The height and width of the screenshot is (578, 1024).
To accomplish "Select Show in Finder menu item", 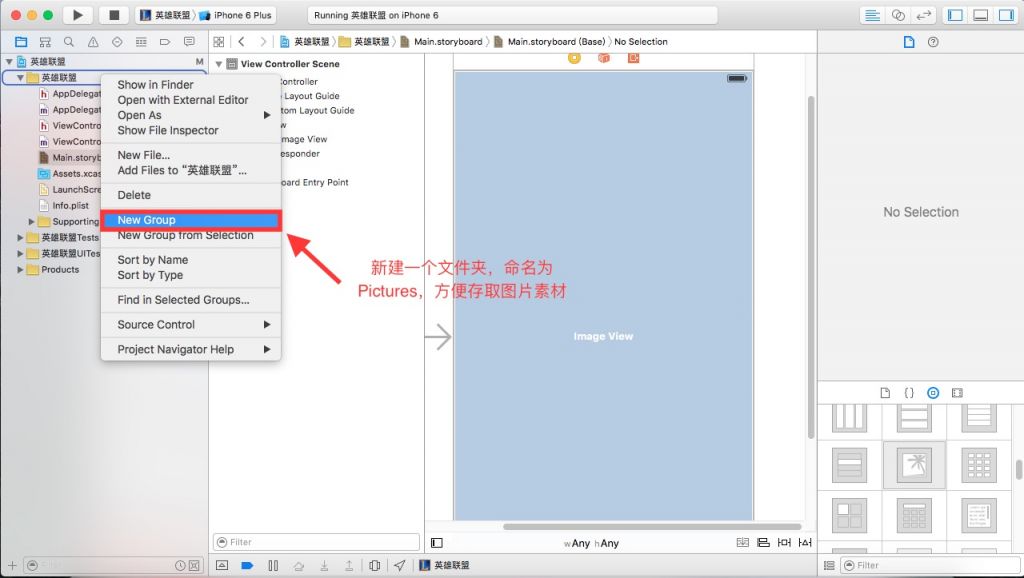I will click(155, 85).
